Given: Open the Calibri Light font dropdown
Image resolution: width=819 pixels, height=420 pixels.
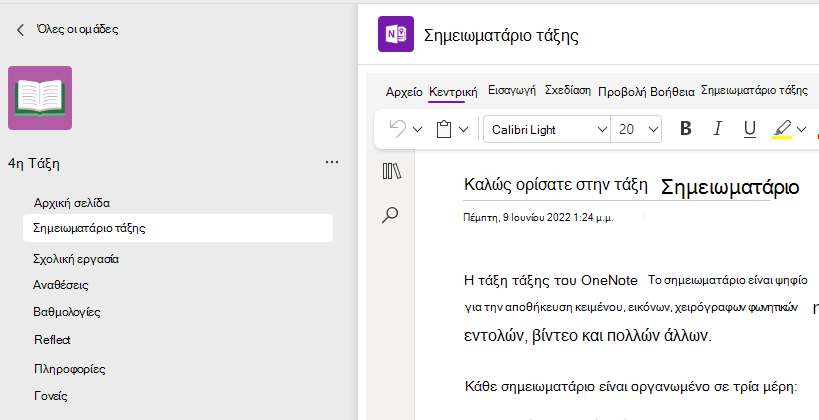Looking at the screenshot, I should pyautogui.click(x=547, y=129).
